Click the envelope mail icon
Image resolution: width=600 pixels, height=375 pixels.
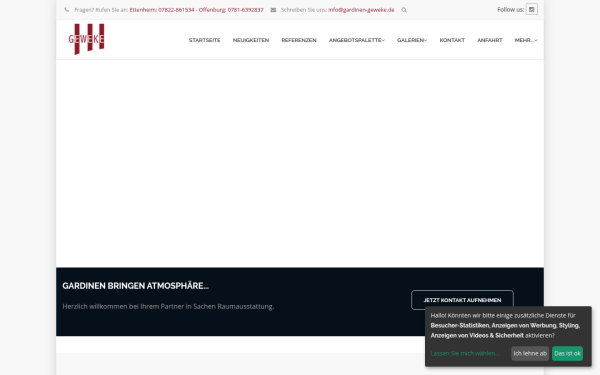tap(273, 10)
